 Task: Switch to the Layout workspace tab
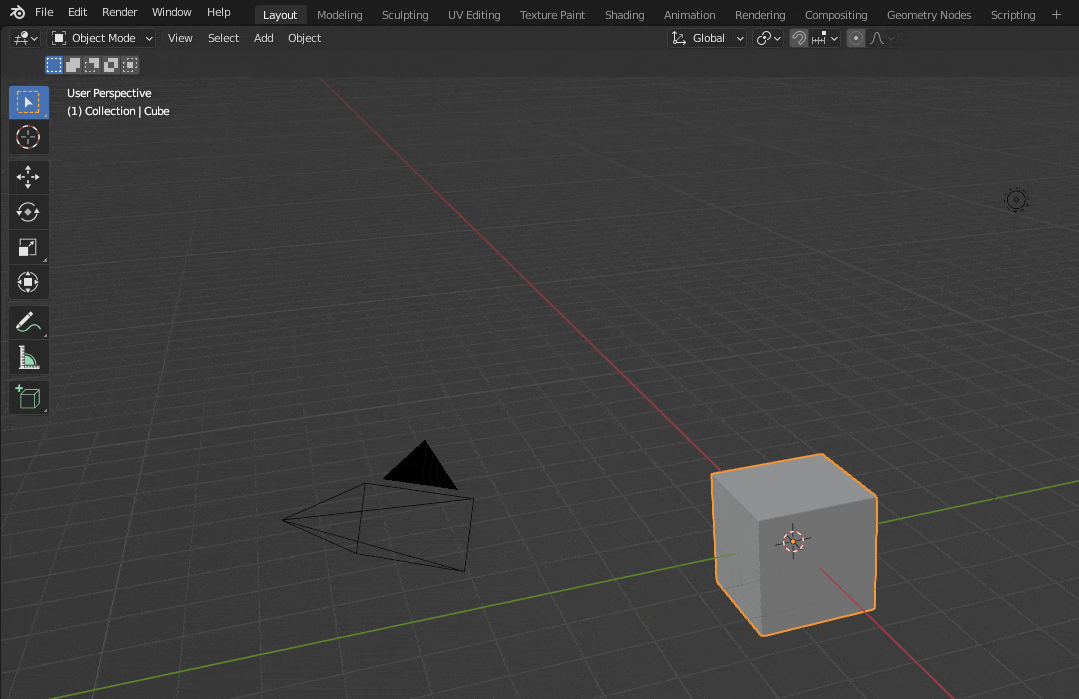pos(280,14)
